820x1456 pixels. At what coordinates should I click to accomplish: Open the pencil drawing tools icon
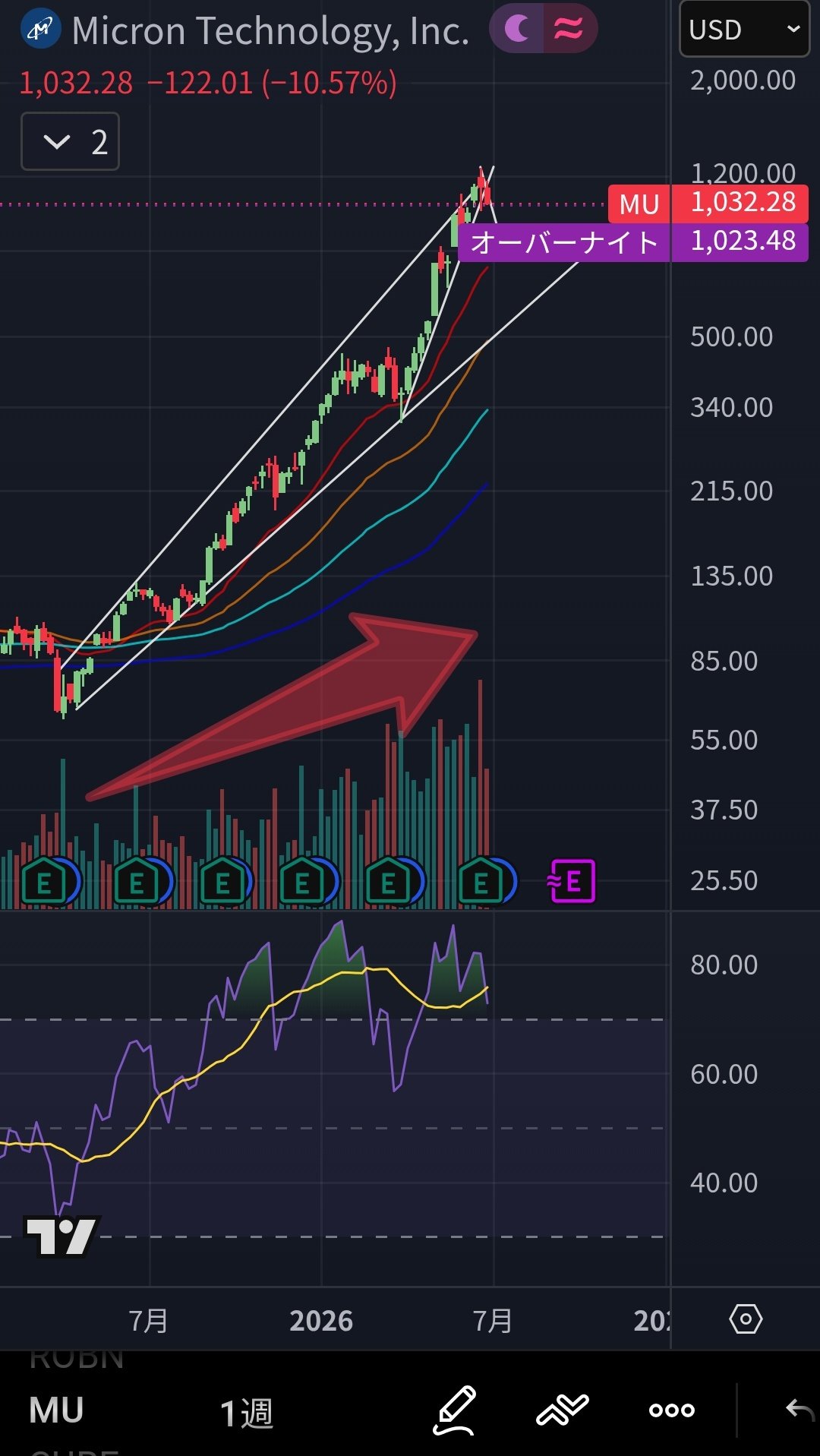click(455, 1410)
